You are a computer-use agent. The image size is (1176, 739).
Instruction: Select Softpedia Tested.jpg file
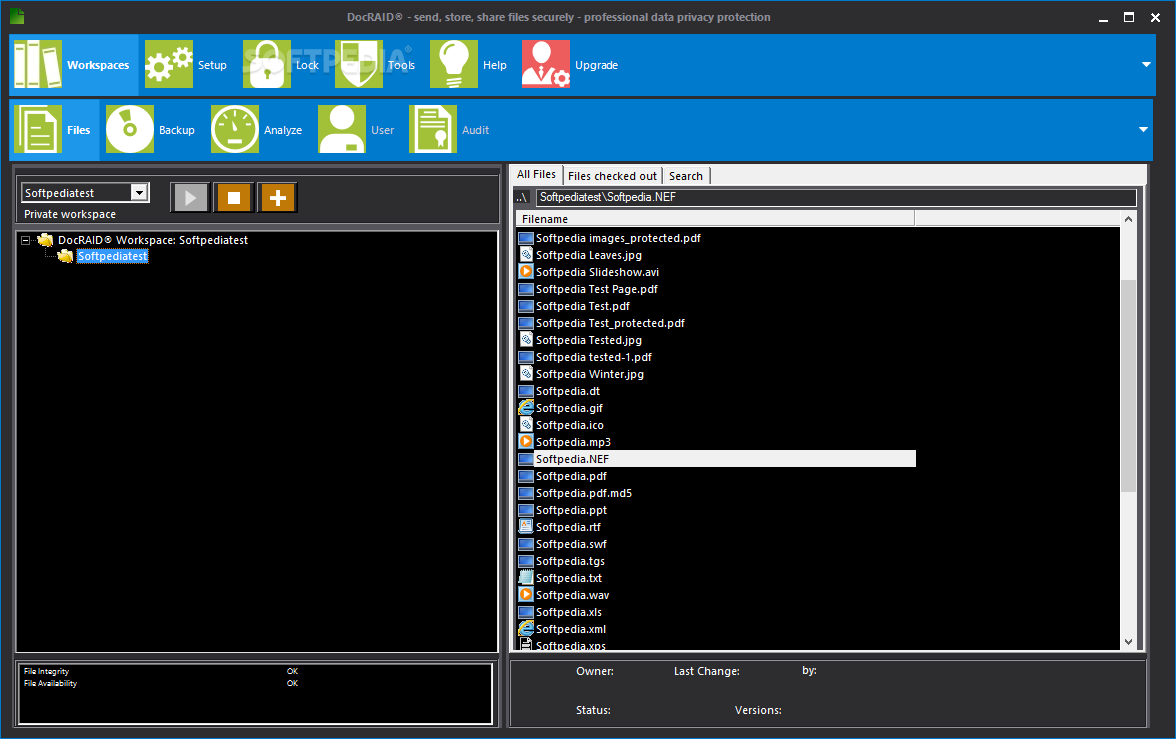(x=588, y=340)
